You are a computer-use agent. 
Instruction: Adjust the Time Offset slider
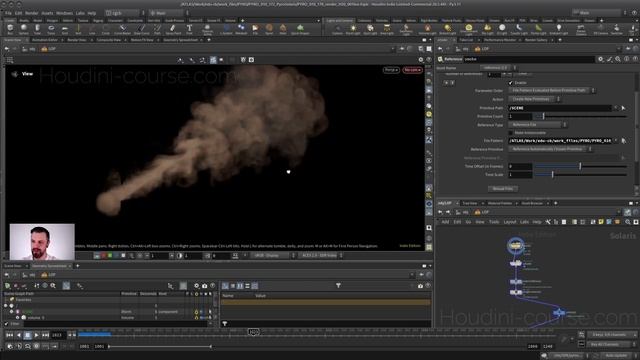581,166
